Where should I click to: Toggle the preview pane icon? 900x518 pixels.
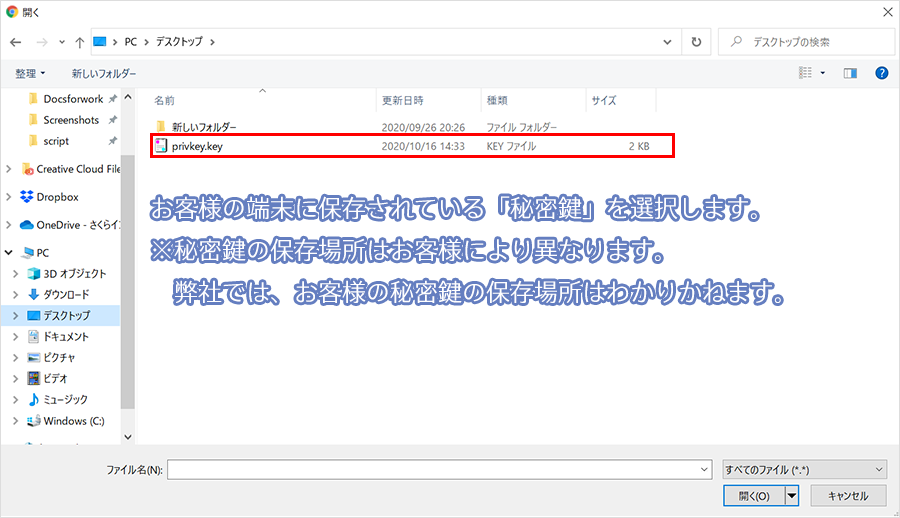coord(850,73)
